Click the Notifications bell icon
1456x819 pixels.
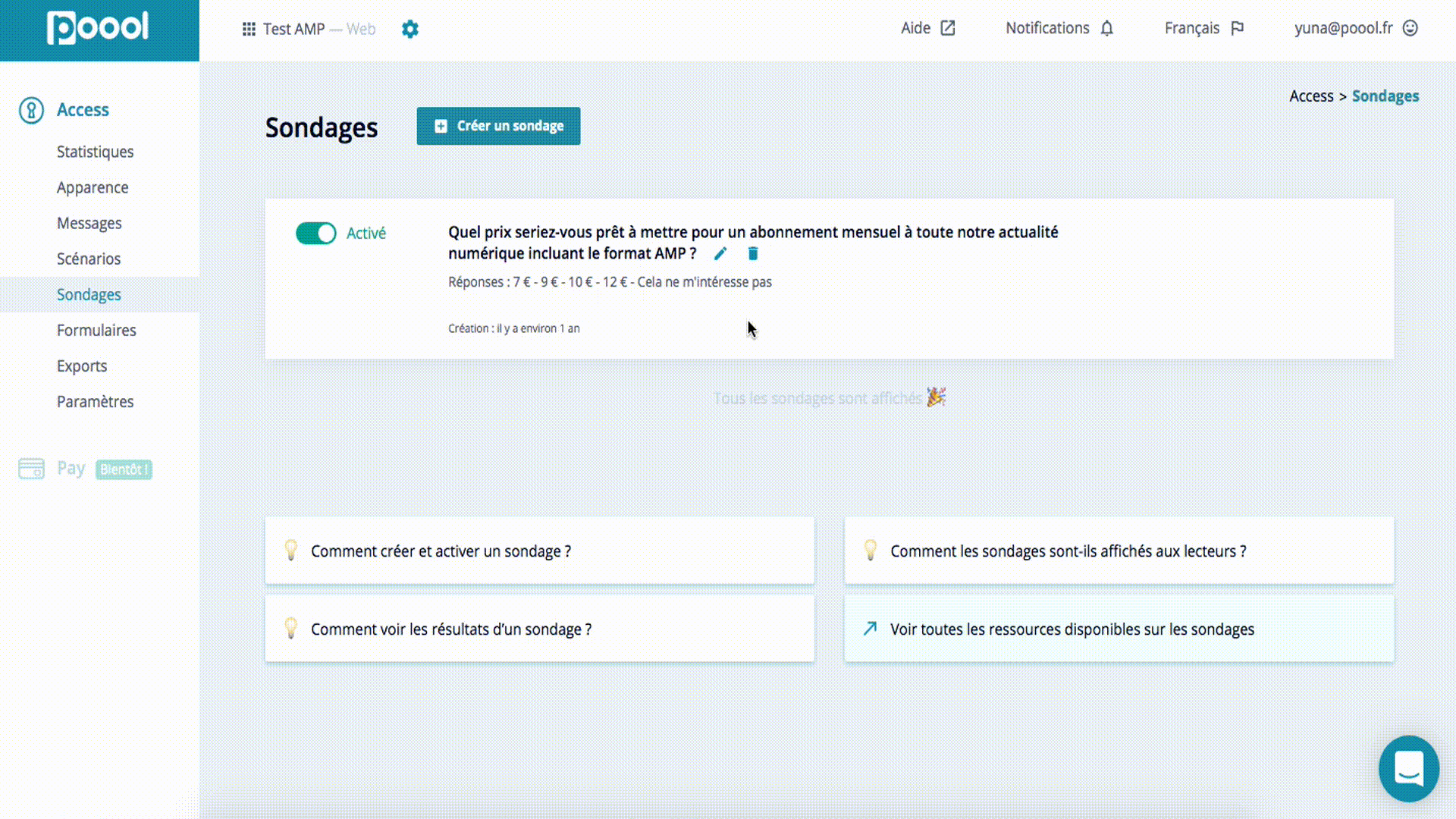point(1107,29)
